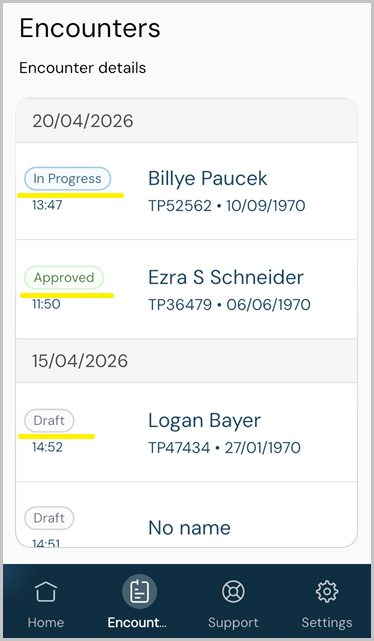Go to the Settings tab label
Screen dimensions: 374x641
[x=327, y=623]
